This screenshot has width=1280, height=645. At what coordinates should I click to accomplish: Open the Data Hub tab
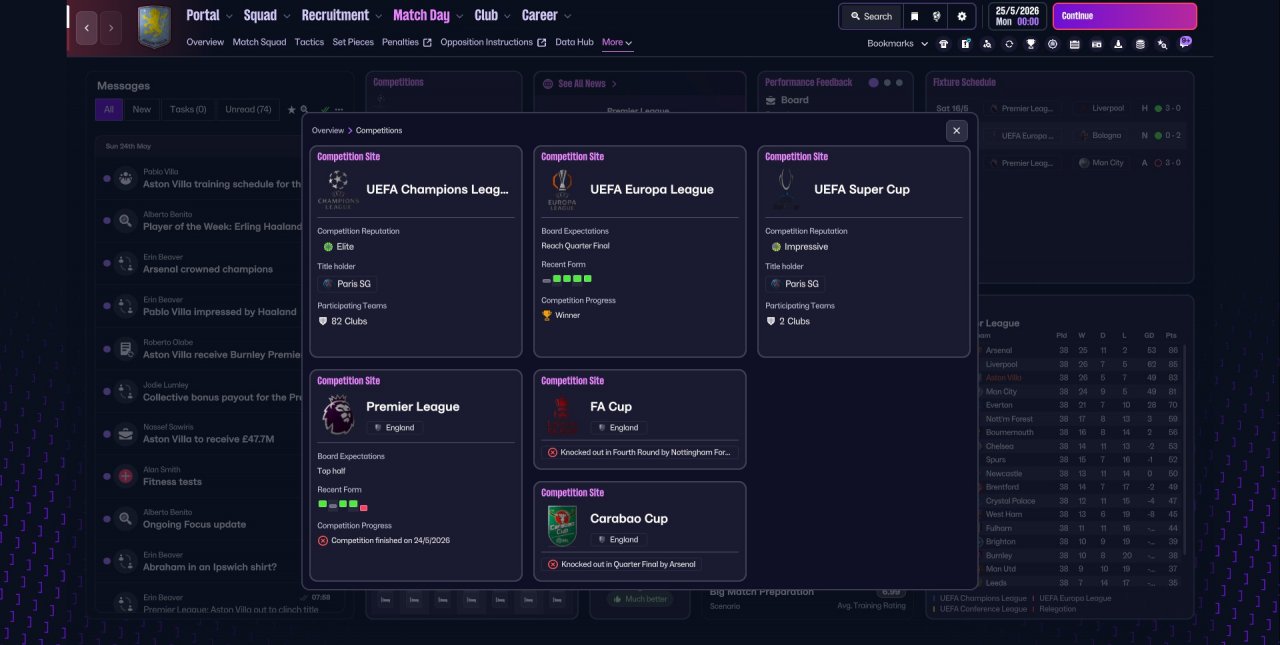pos(574,42)
